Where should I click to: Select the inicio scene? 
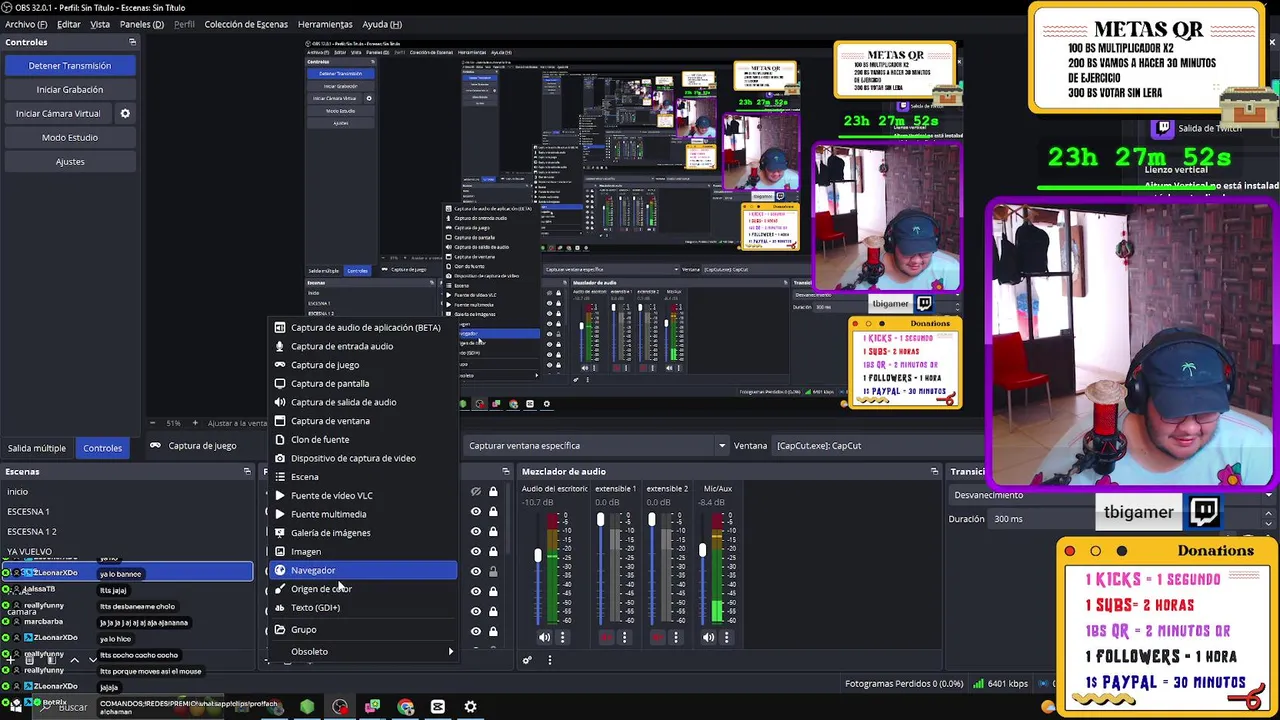(126, 491)
